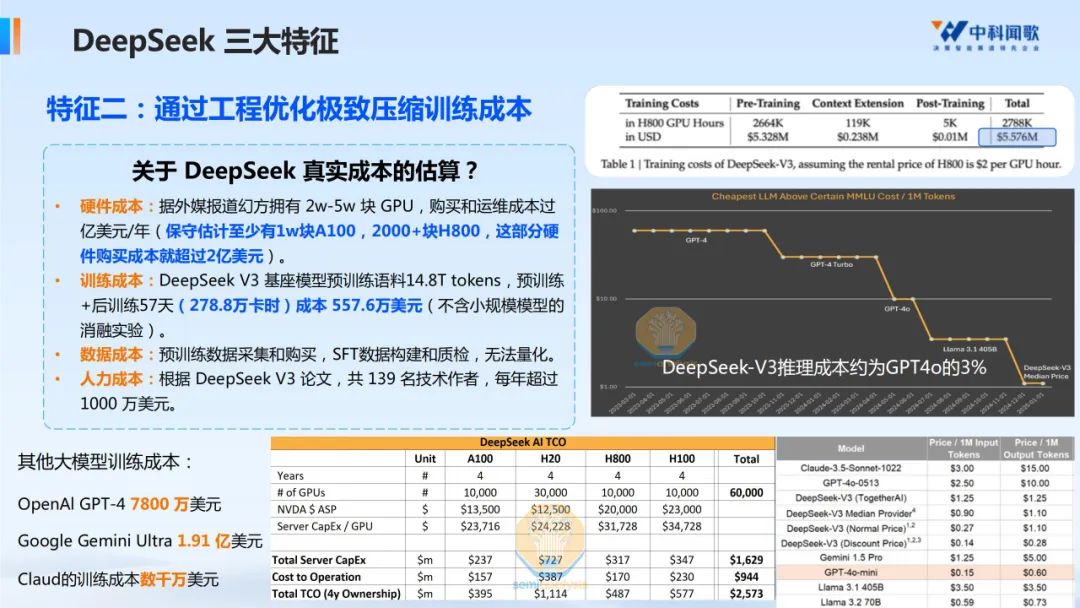Click the "DeepSeek AI TCO" table title
The height and width of the screenshot is (608, 1080).
(x=523, y=442)
